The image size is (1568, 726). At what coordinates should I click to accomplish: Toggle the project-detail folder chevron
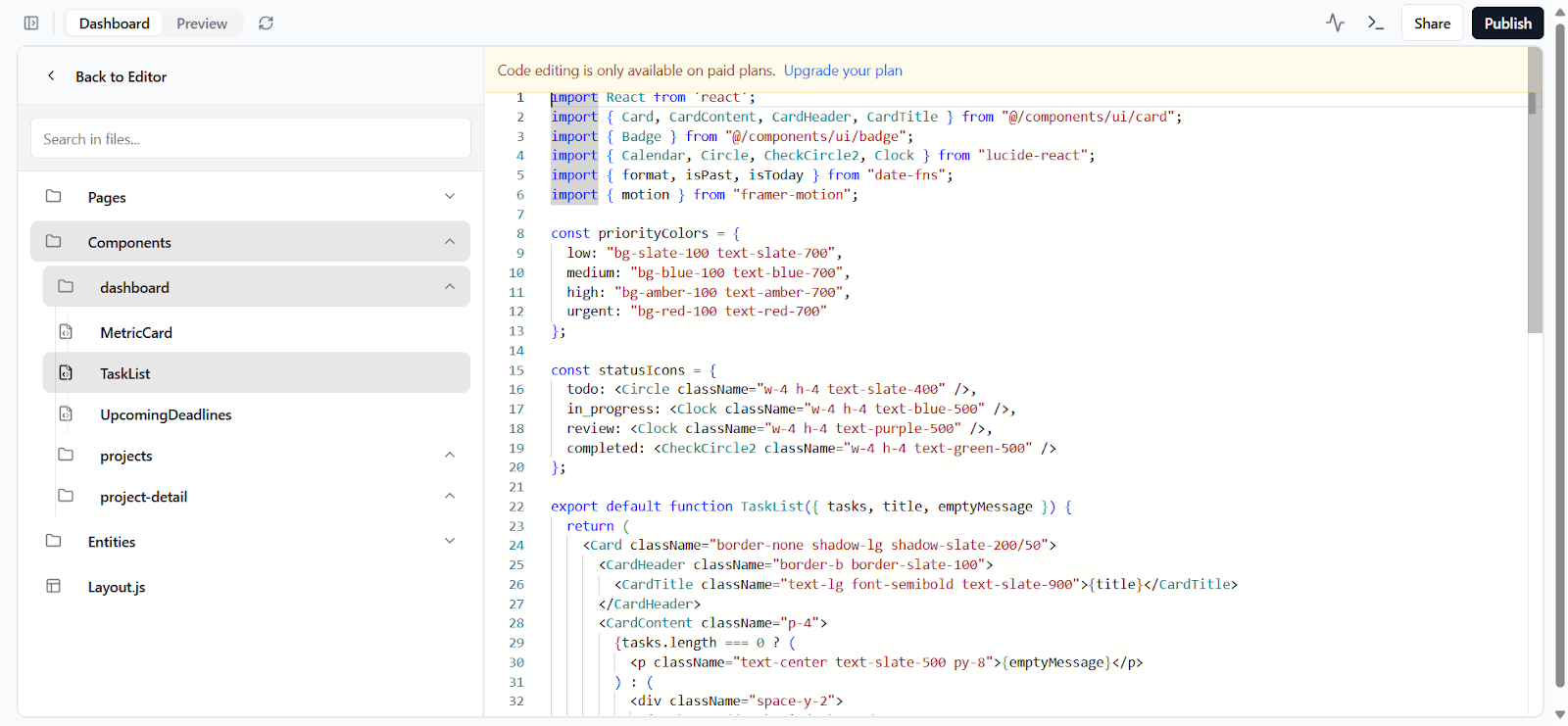tap(450, 496)
